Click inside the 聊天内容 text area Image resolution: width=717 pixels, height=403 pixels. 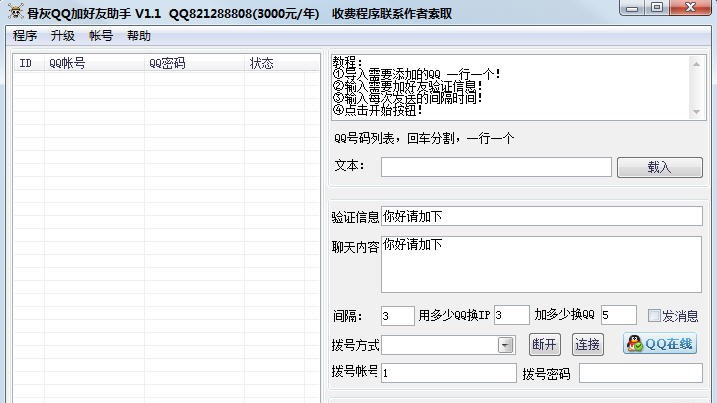pyautogui.click(x=541, y=264)
